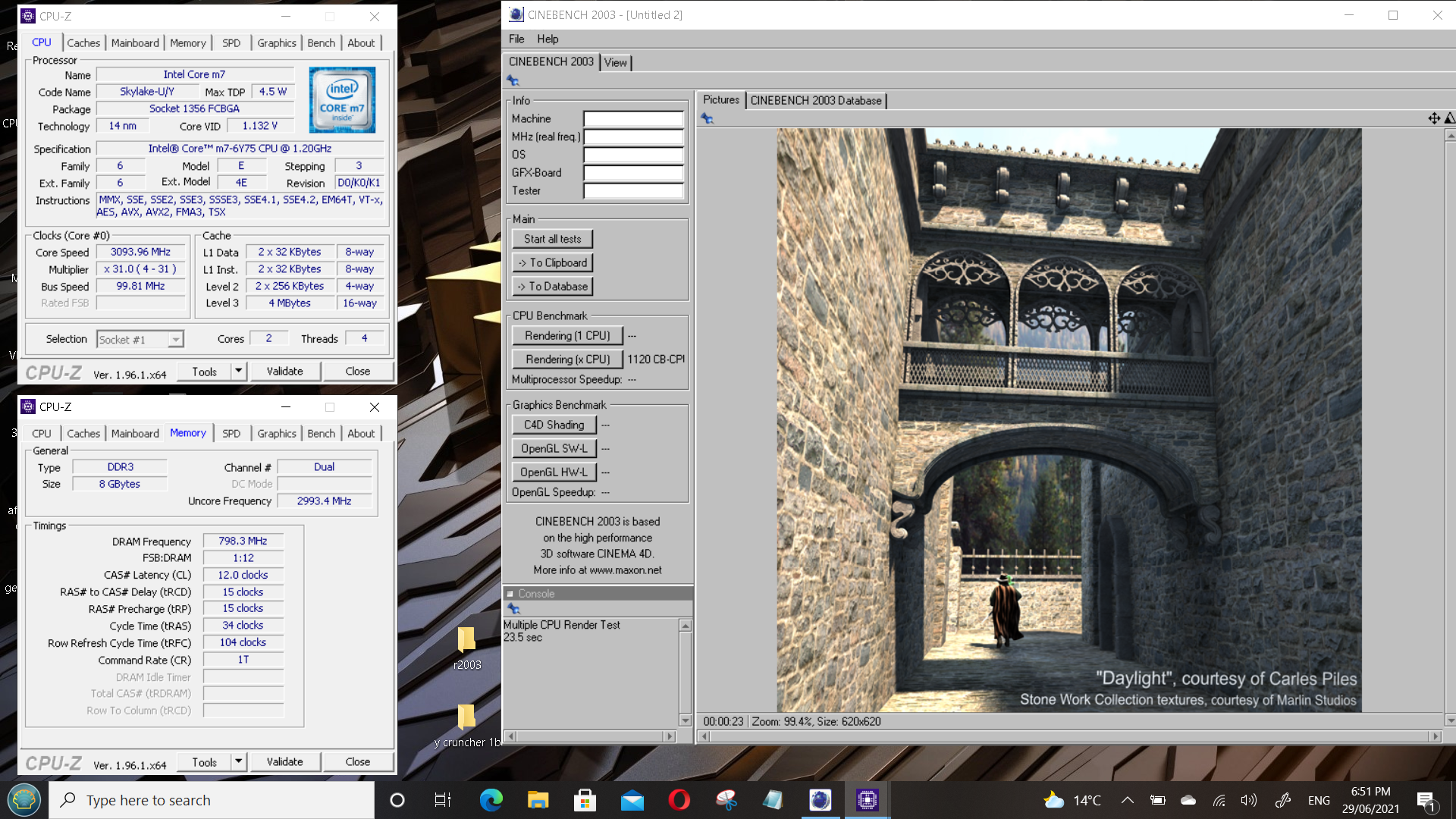
Task: Open Task View in the taskbar
Action: (443, 800)
